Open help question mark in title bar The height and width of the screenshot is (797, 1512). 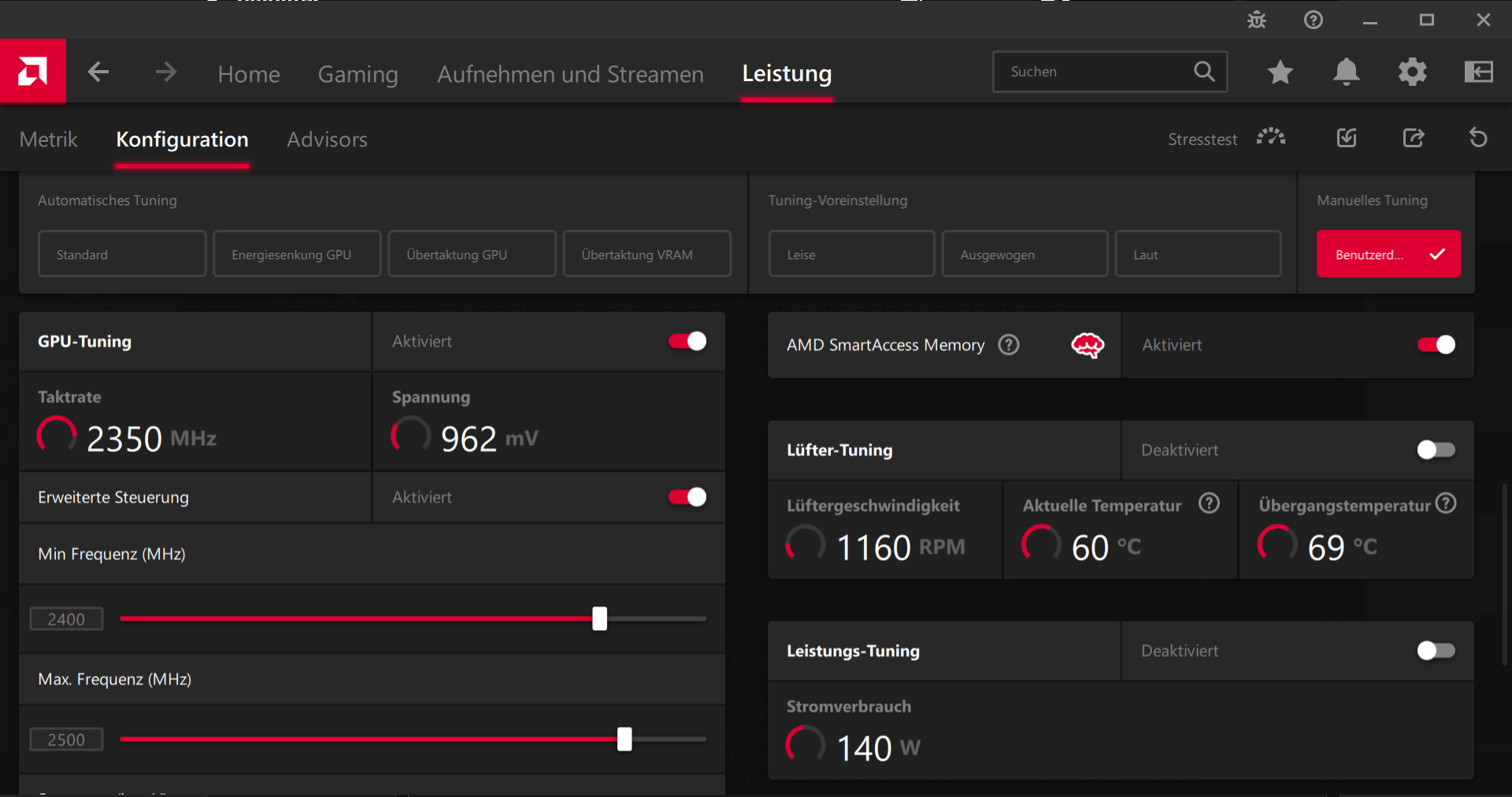click(x=1314, y=20)
